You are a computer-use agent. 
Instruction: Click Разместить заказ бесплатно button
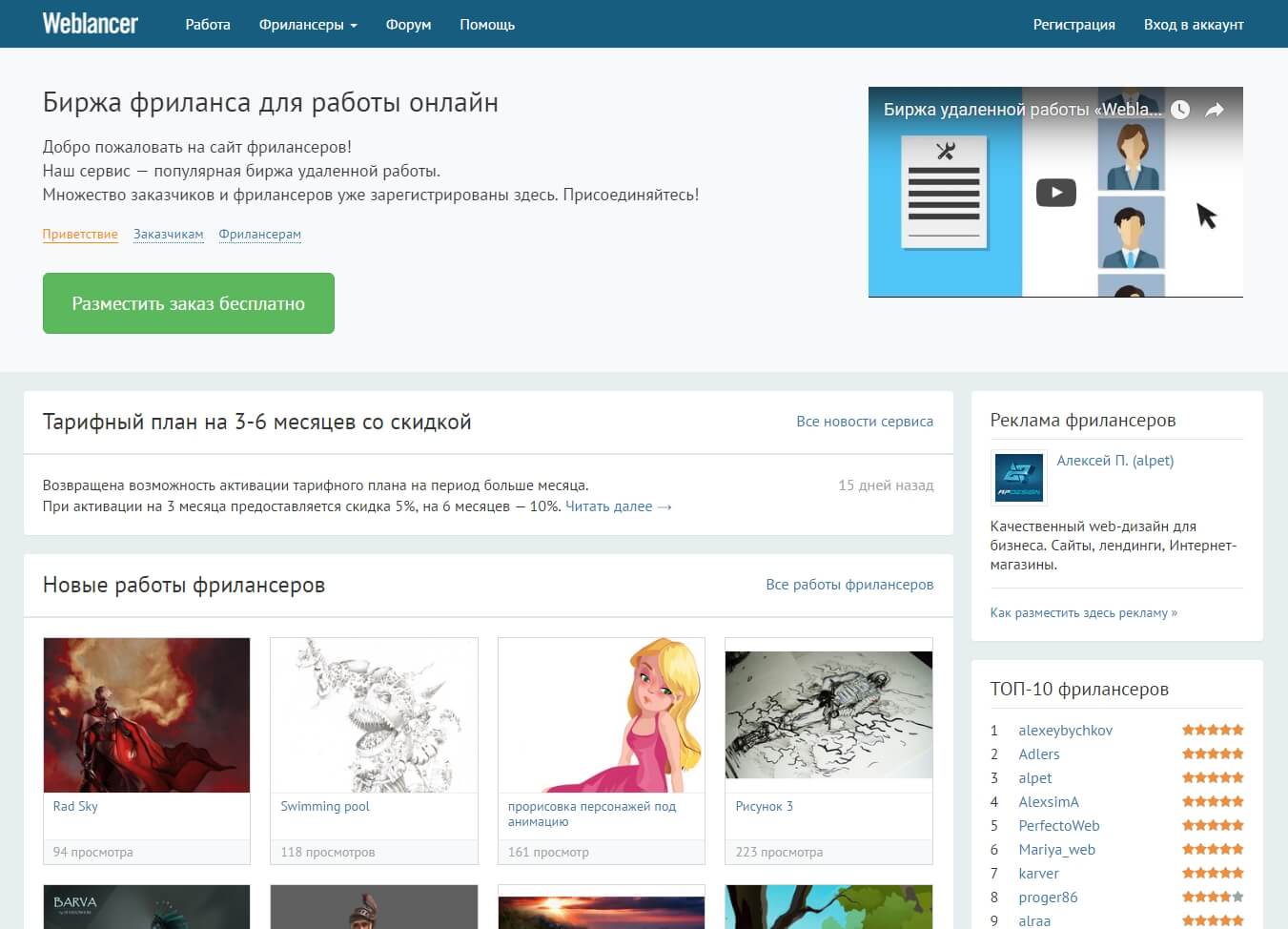click(189, 303)
